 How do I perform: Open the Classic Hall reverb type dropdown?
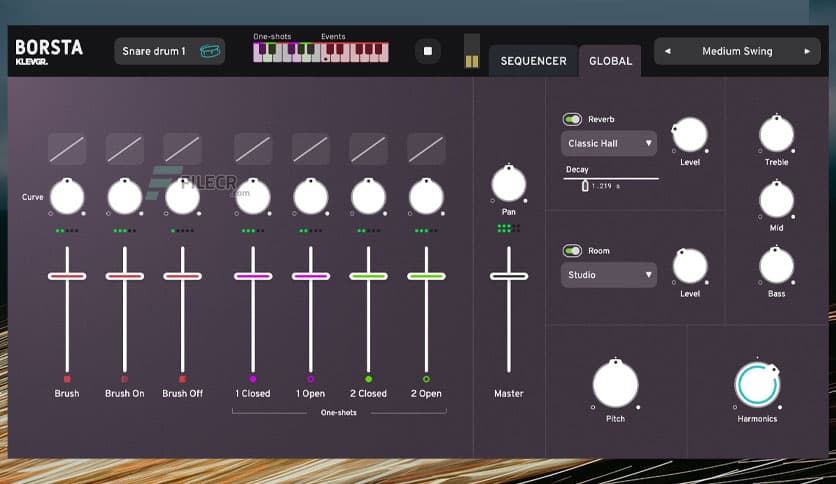coord(609,143)
